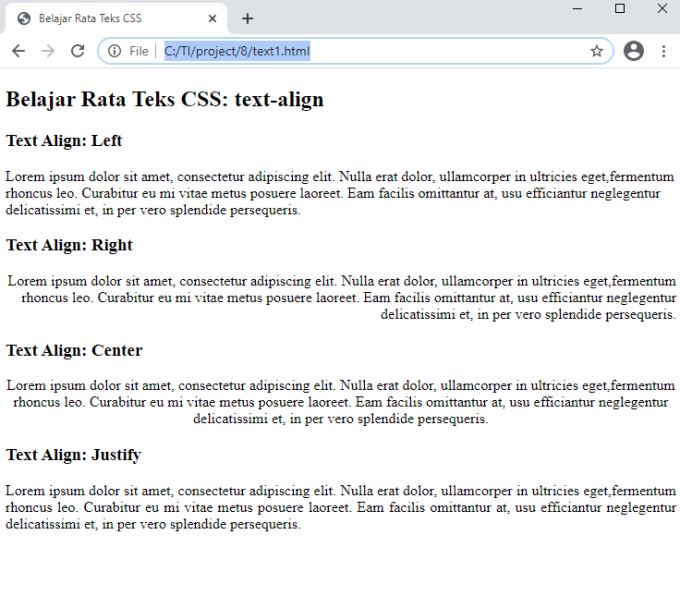This screenshot has width=680, height=608.
Task: Click the 'File' label in the address bar
Action: click(139, 51)
